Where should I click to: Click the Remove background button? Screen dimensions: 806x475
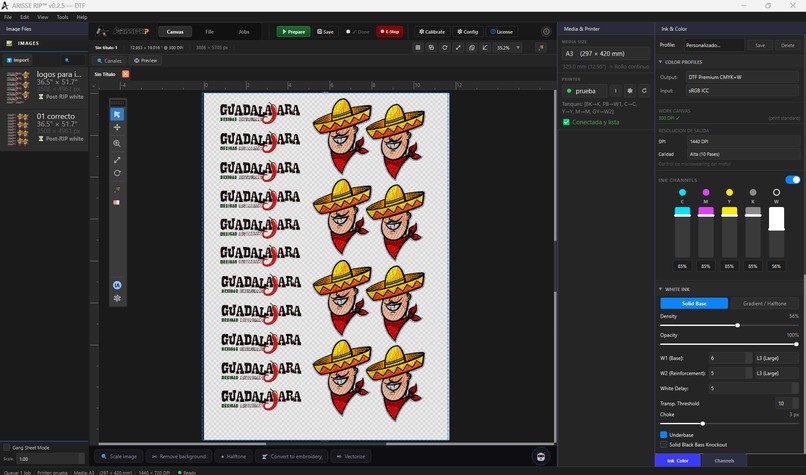179,456
